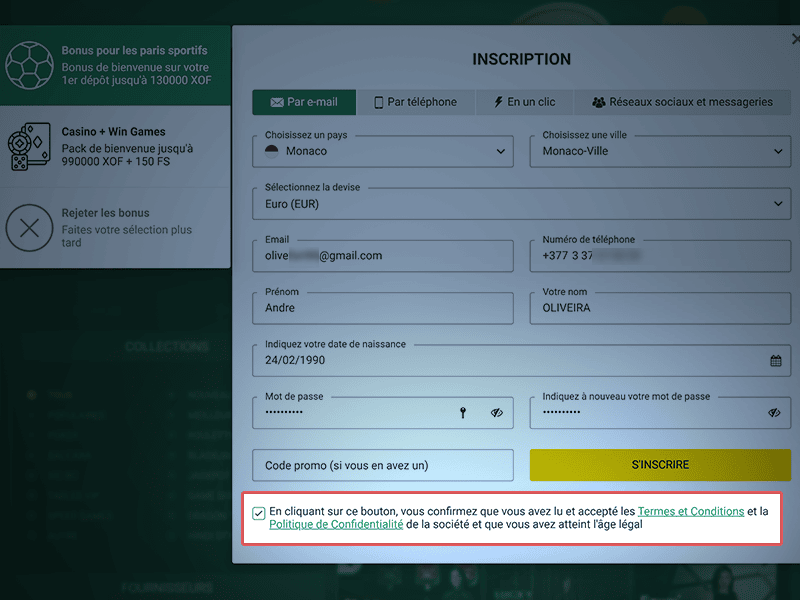Open the birth date calendar icon
800x600 pixels.
pyautogui.click(x=776, y=361)
